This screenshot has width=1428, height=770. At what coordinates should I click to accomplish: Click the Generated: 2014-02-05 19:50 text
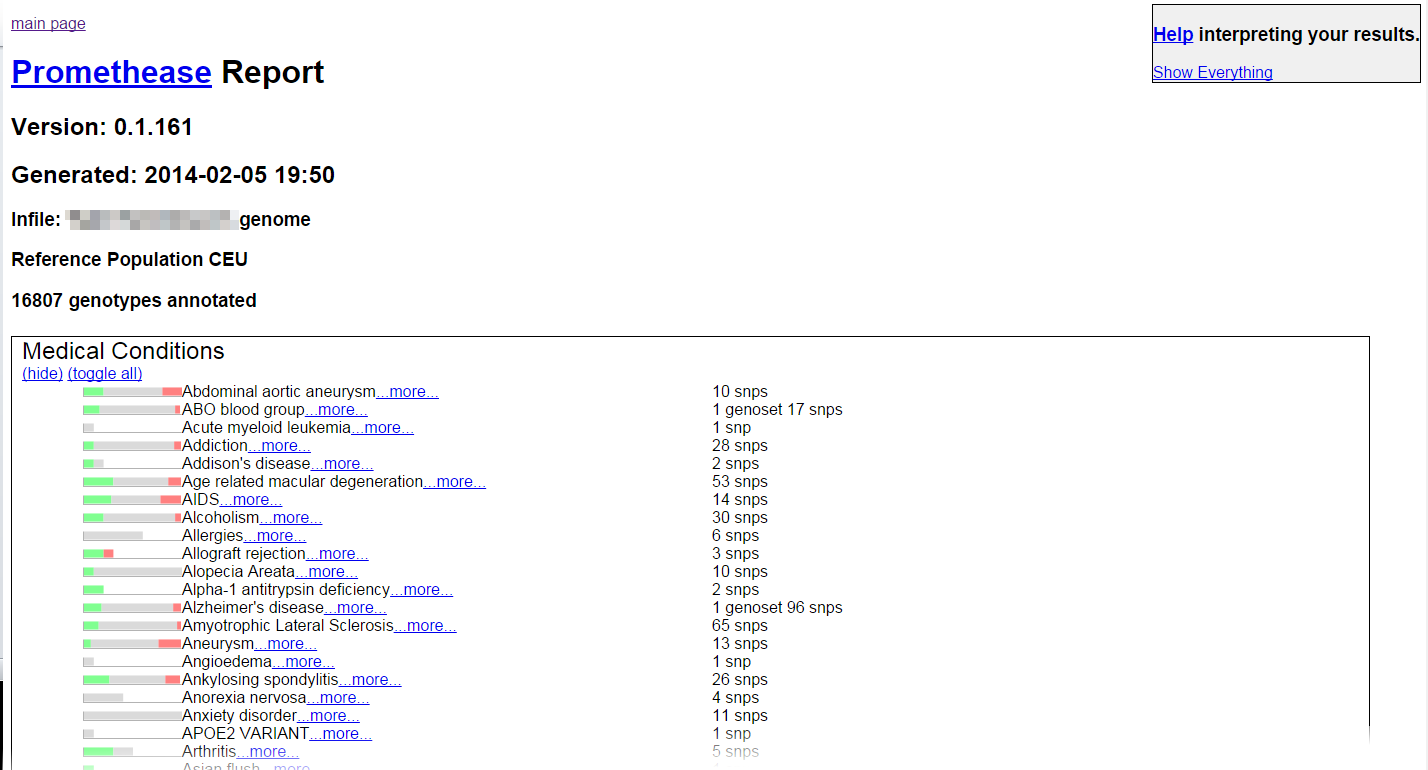coord(173,175)
